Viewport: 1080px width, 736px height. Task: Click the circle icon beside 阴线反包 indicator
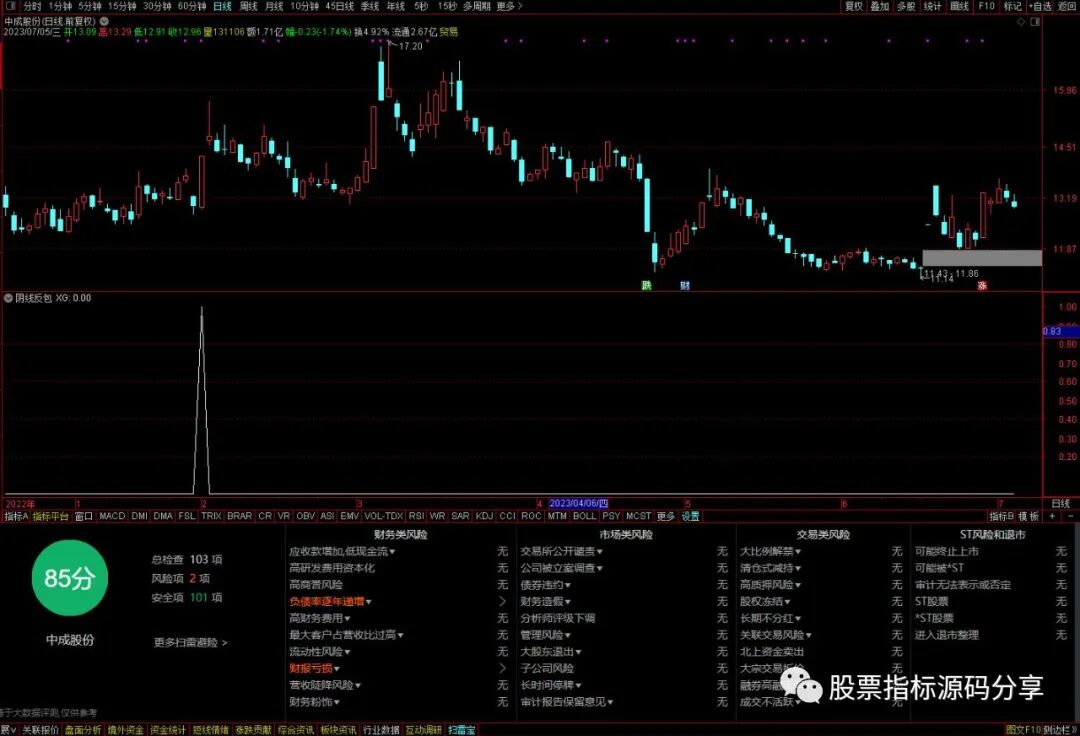(x=8, y=298)
